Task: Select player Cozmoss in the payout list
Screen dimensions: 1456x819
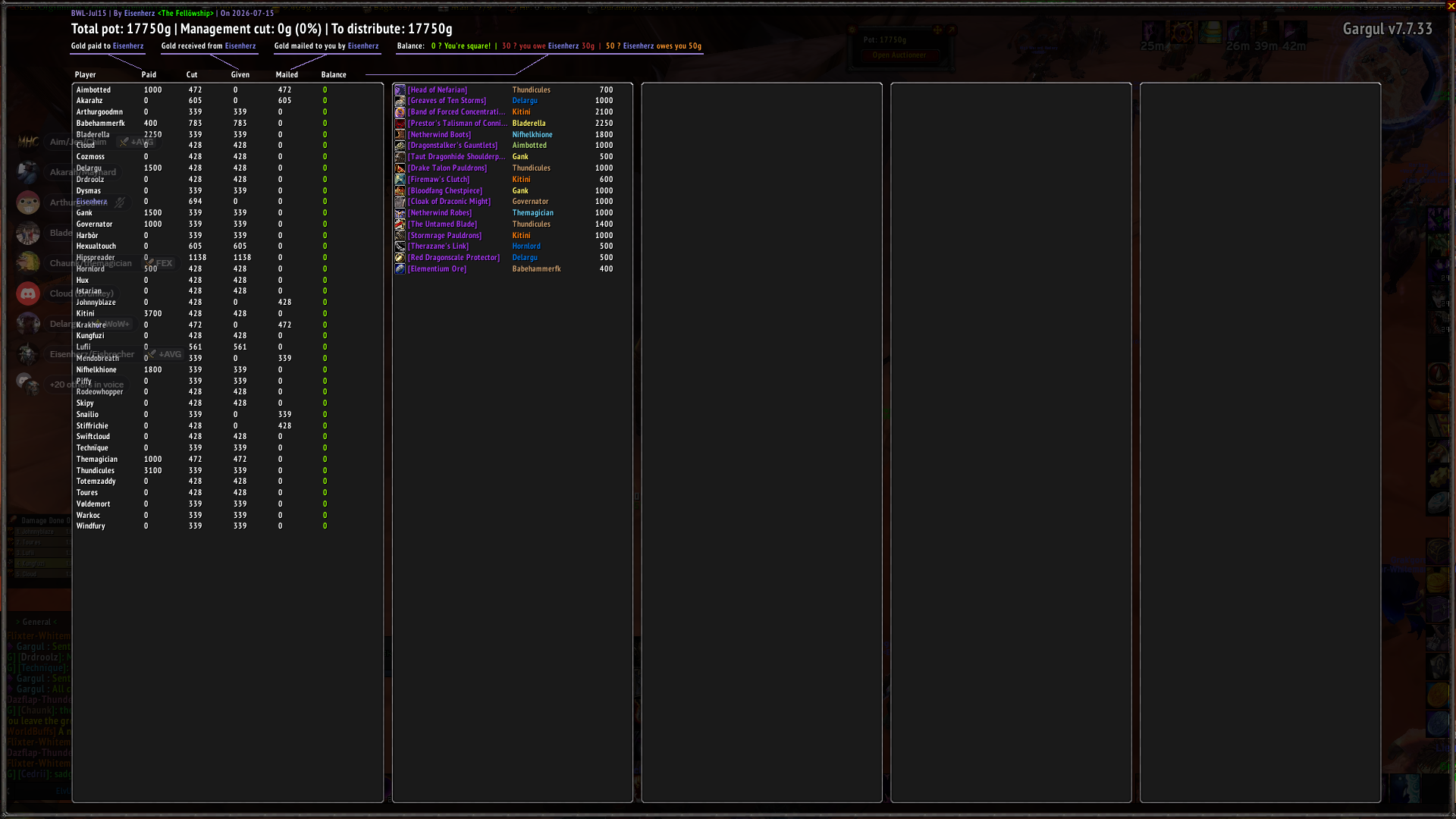Action: click(90, 157)
